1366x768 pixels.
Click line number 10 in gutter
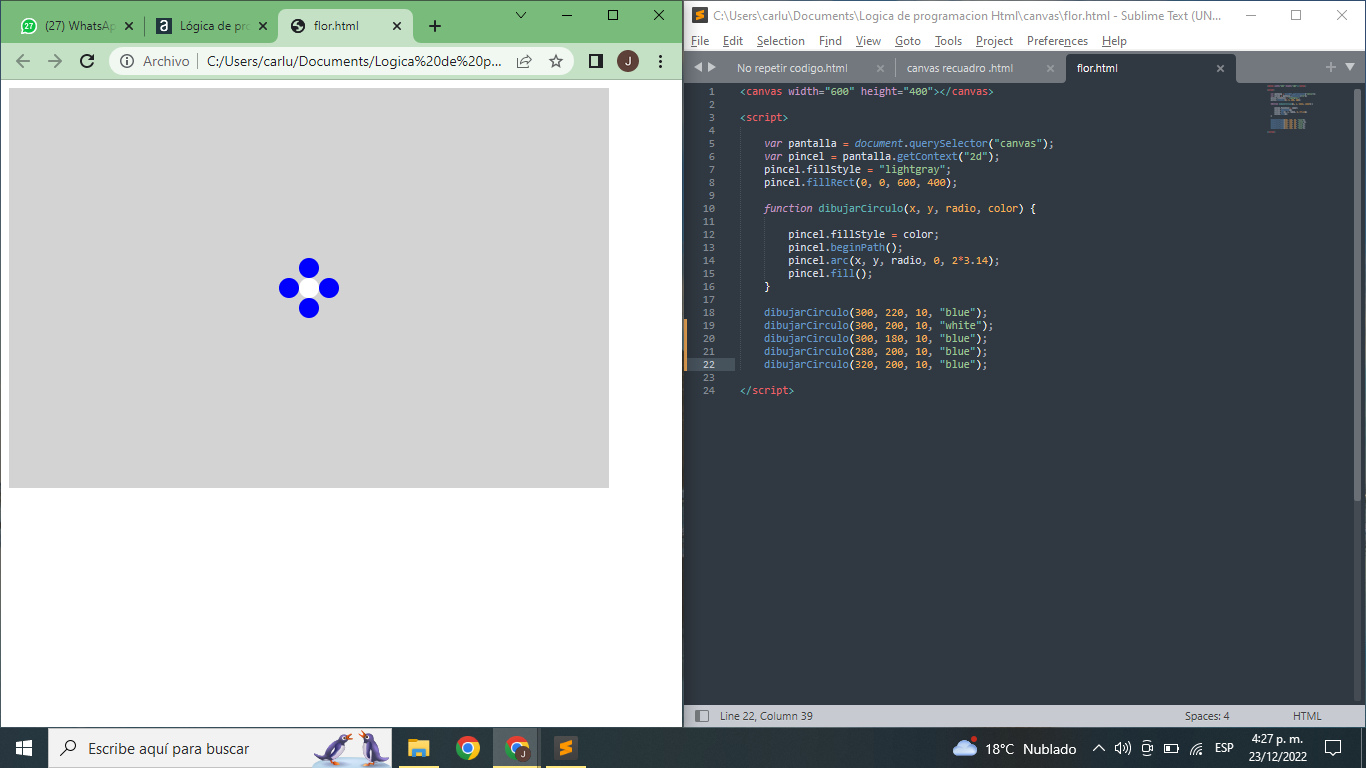[x=709, y=208]
